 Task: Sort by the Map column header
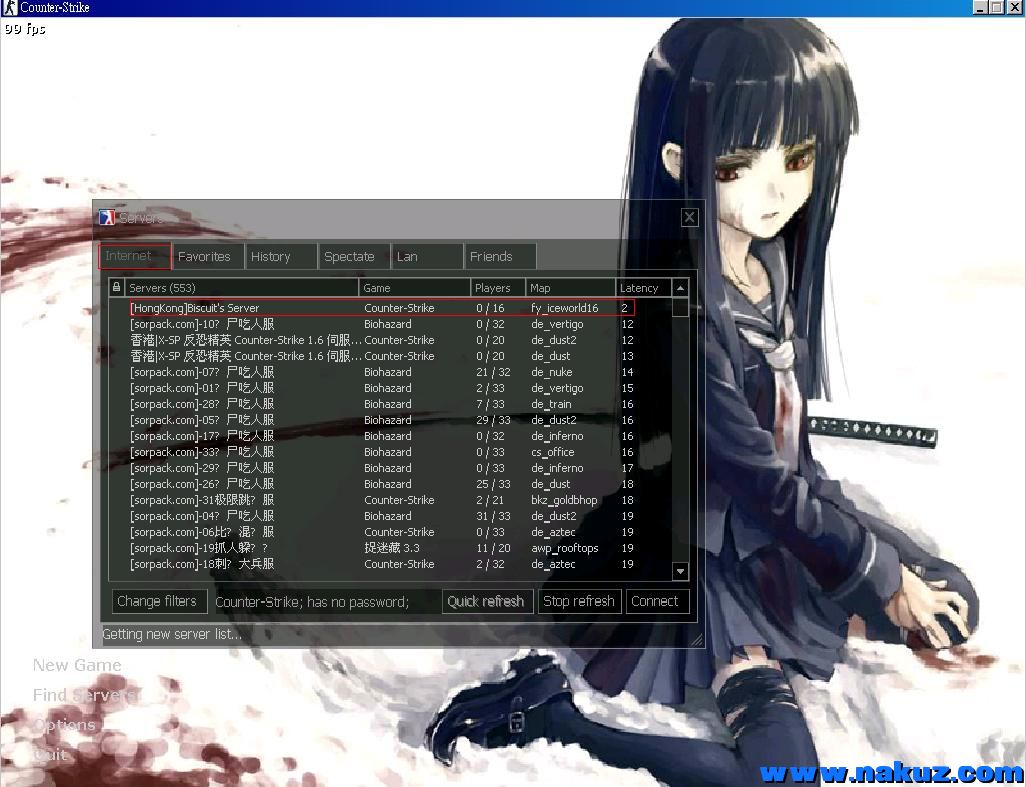[x=571, y=287]
